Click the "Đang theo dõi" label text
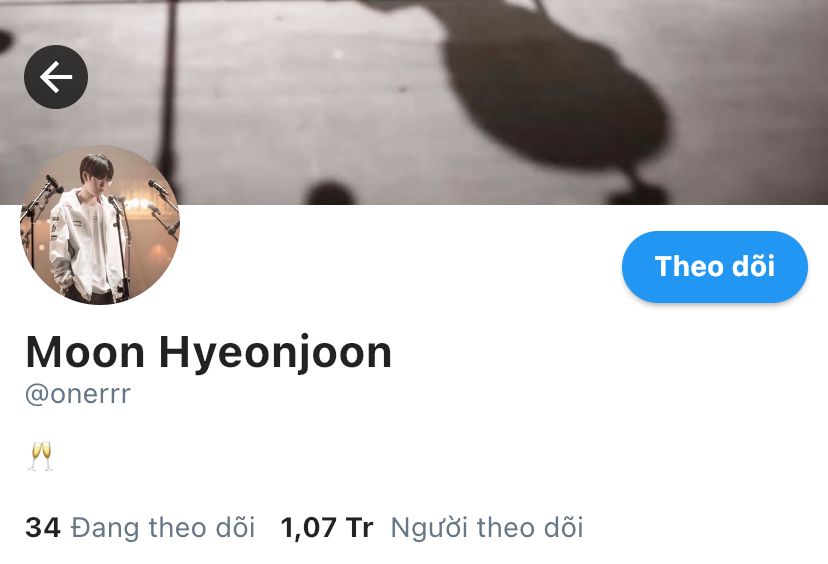Image resolution: width=828 pixels, height=564 pixels. pos(163,527)
